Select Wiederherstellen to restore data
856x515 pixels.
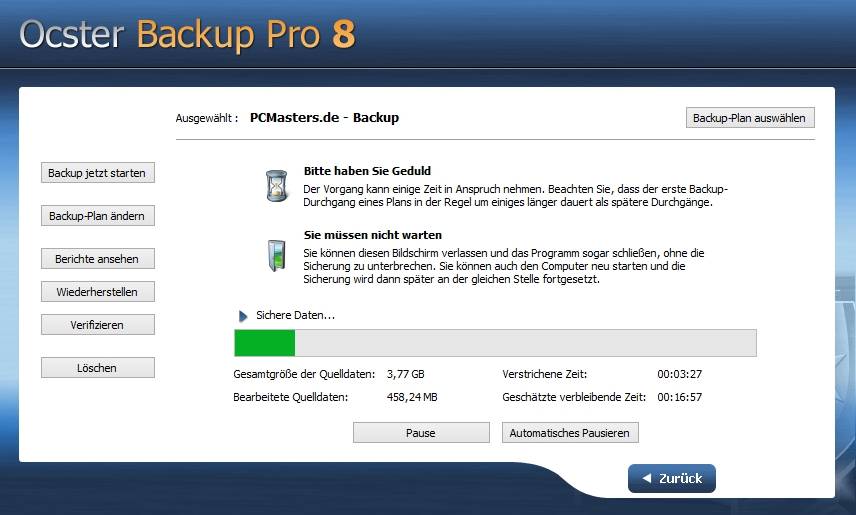(x=98, y=292)
